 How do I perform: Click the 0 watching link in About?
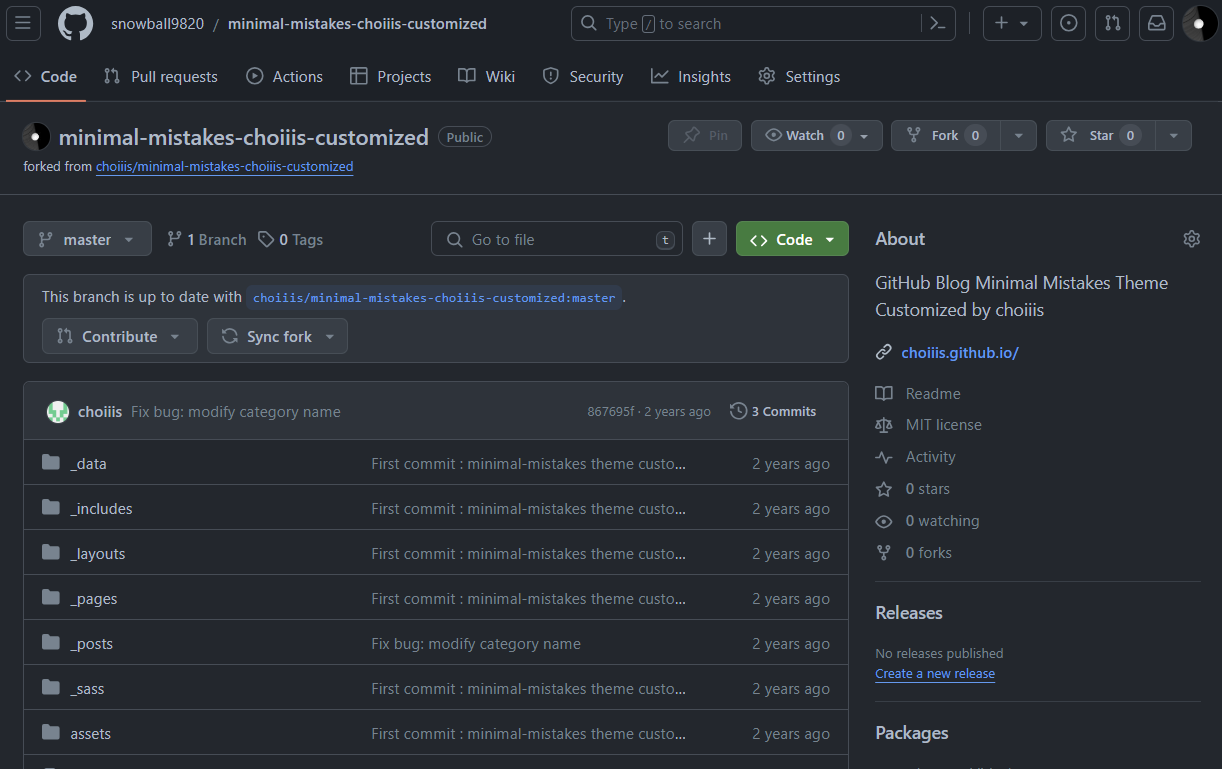927,521
